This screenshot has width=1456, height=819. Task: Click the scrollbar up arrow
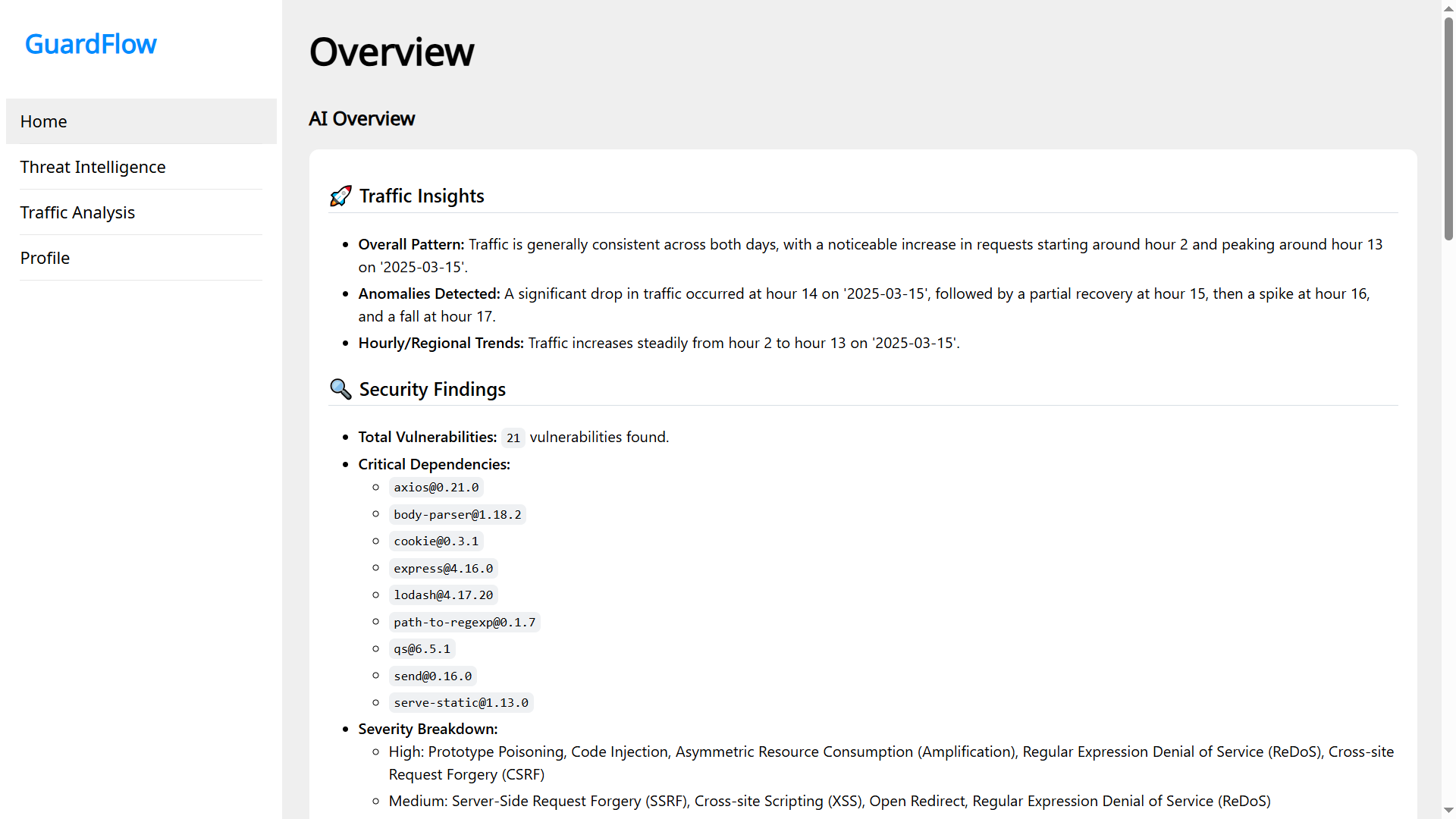coord(1448,7)
